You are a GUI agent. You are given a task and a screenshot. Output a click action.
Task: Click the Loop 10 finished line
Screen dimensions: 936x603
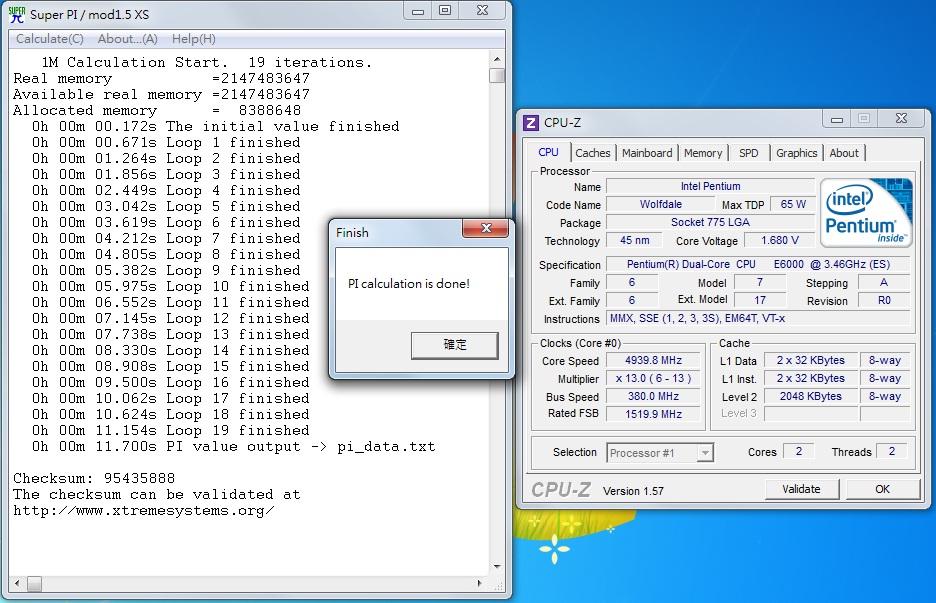coord(171,287)
